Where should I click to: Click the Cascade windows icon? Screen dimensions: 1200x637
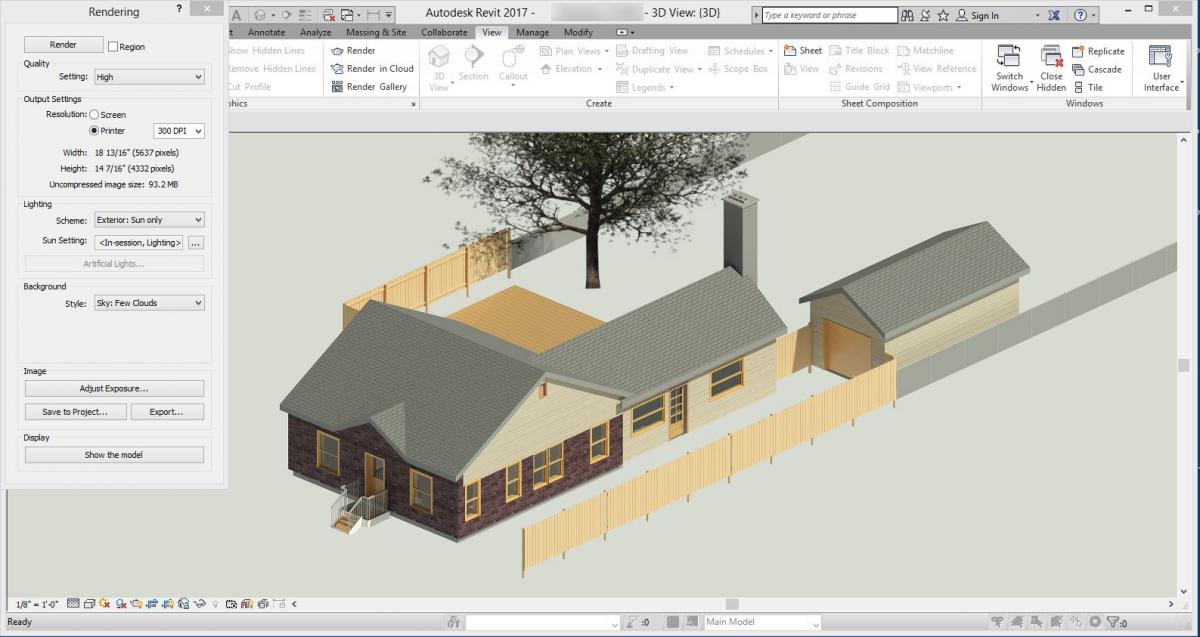(x=1079, y=70)
